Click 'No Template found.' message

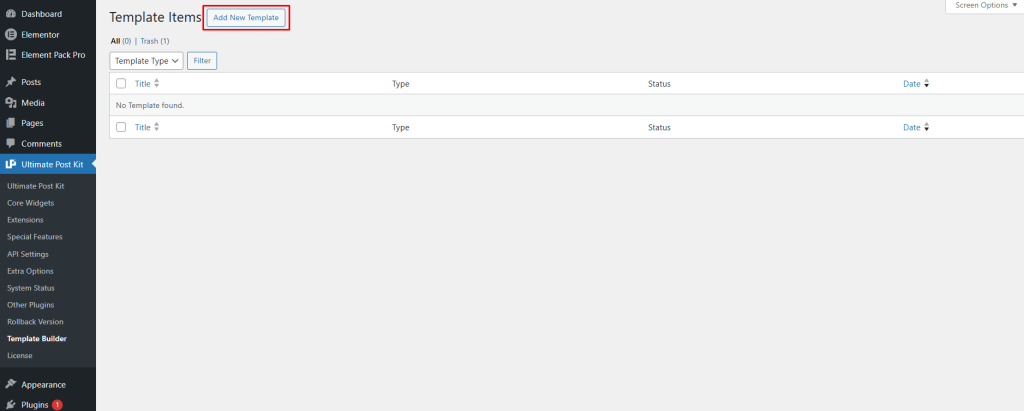click(150, 105)
